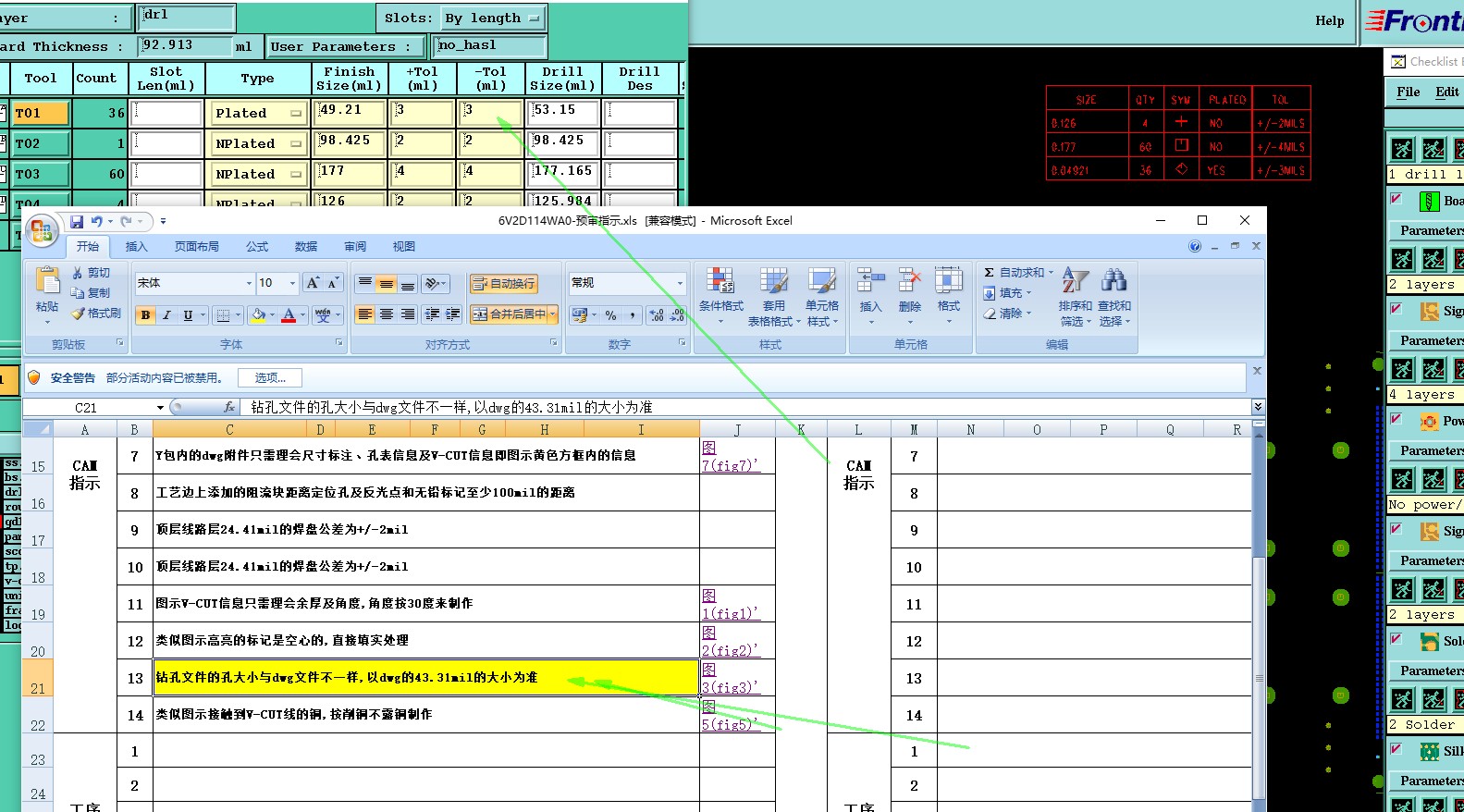This screenshot has height=812, width=1464.
Task: Click the Increase Font Size icon
Action: click(313, 283)
